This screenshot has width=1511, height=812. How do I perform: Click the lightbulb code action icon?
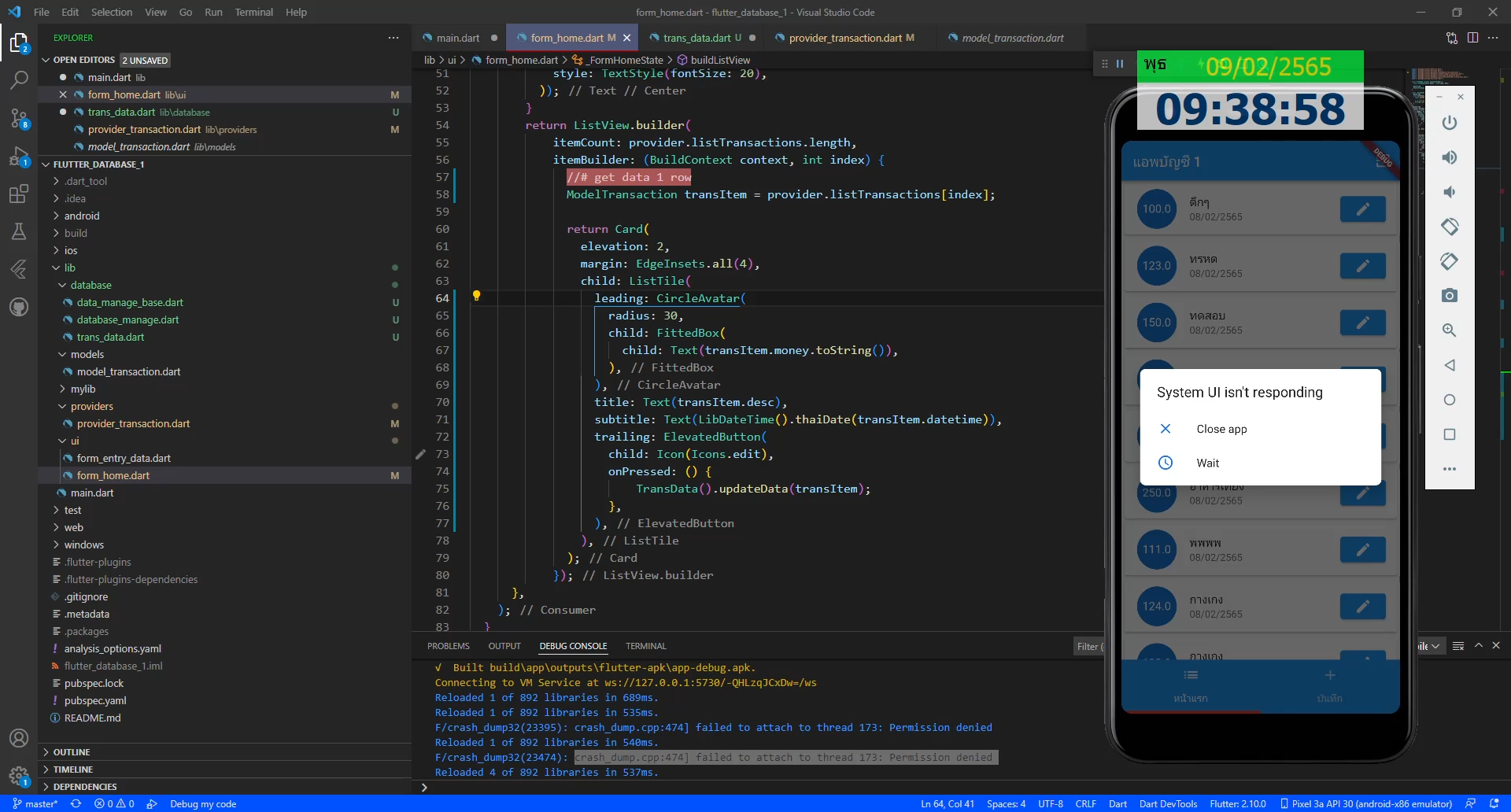[x=476, y=296]
